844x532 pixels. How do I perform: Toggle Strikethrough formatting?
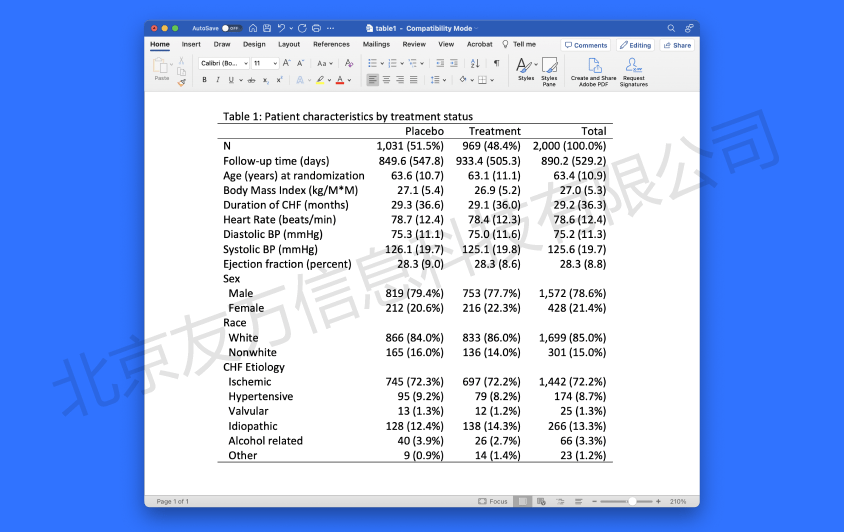(x=251, y=80)
